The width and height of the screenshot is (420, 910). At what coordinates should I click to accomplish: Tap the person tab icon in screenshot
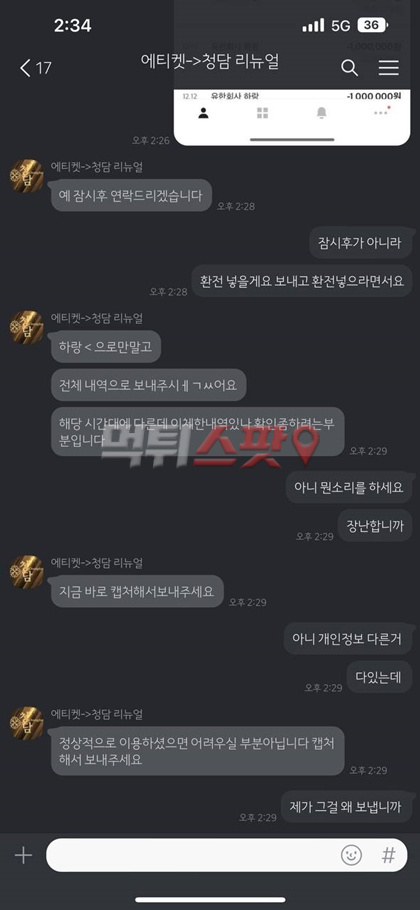pos(203,113)
